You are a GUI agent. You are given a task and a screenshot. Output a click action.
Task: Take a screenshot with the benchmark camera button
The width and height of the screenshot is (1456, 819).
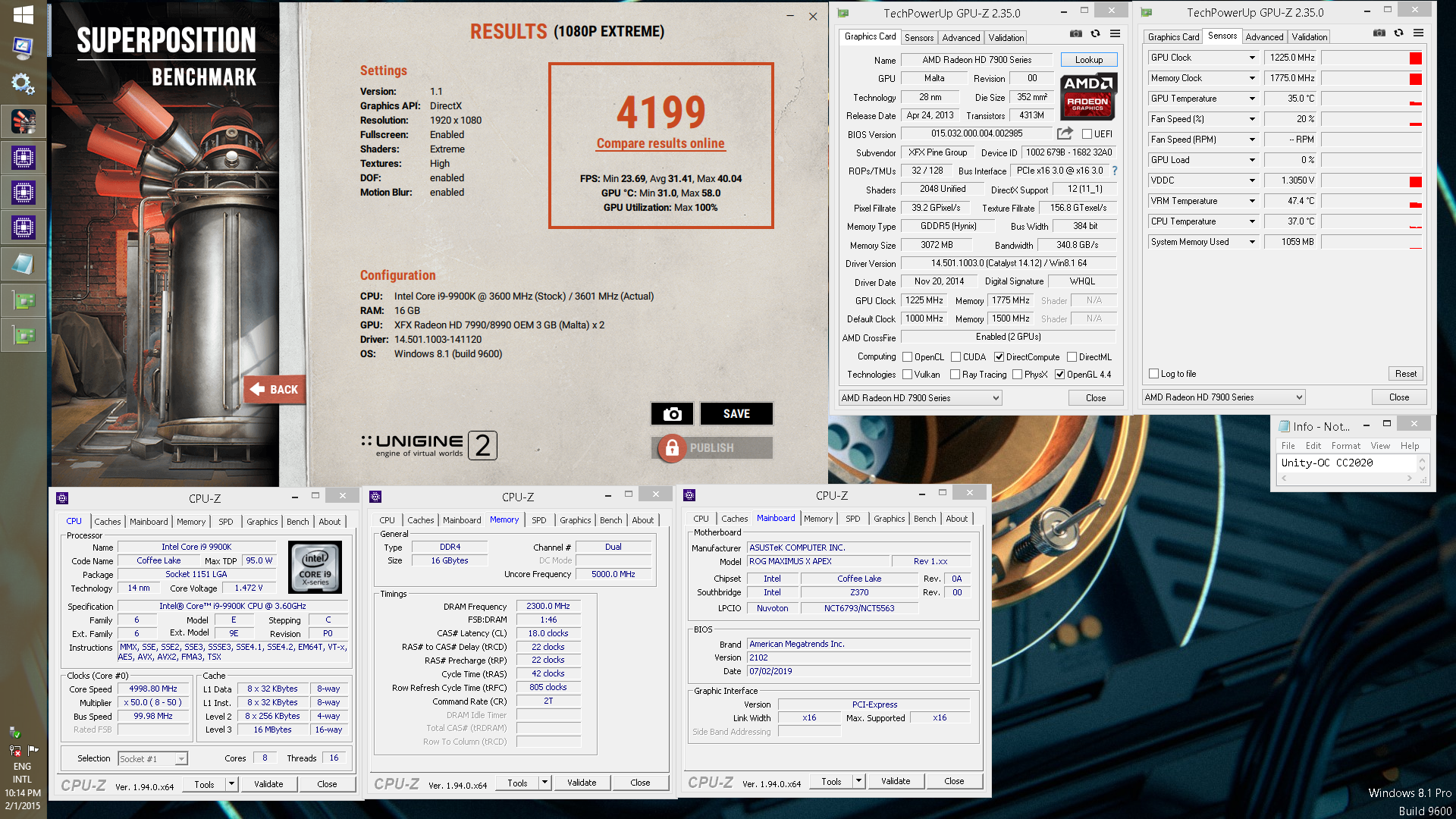[x=672, y=413]
